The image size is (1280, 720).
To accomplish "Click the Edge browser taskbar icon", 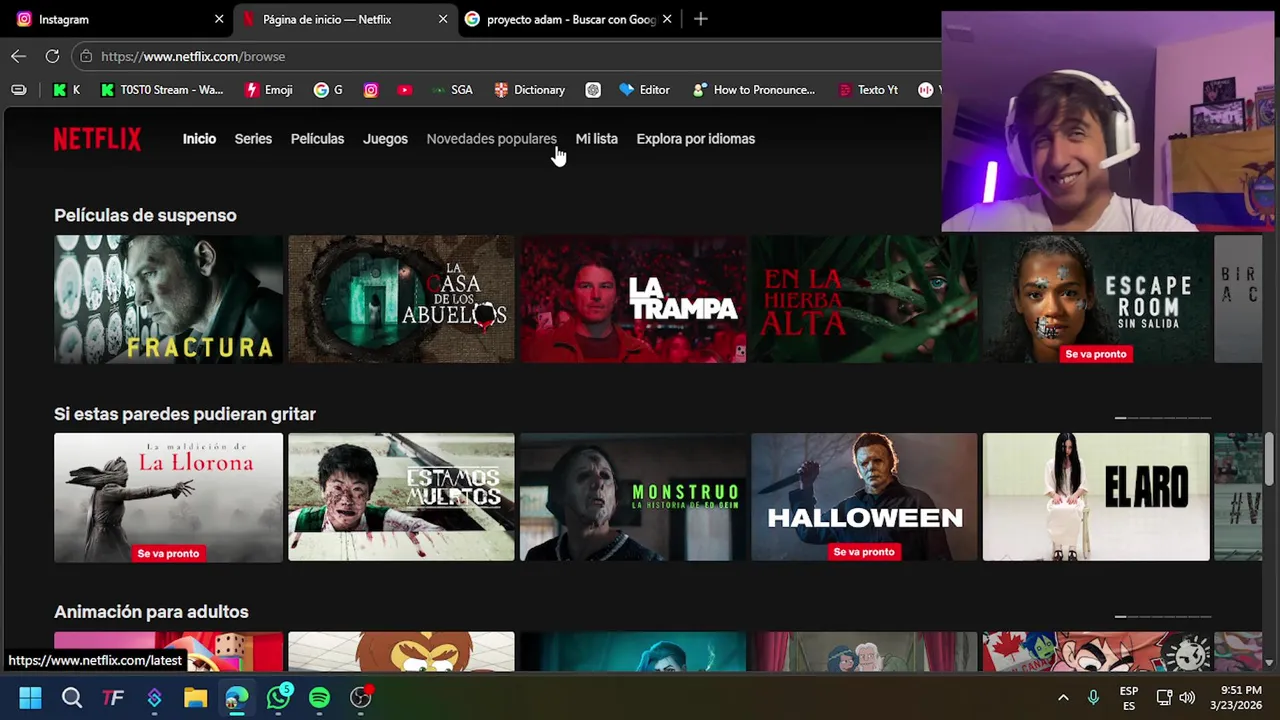I will [x=237, y=697].
